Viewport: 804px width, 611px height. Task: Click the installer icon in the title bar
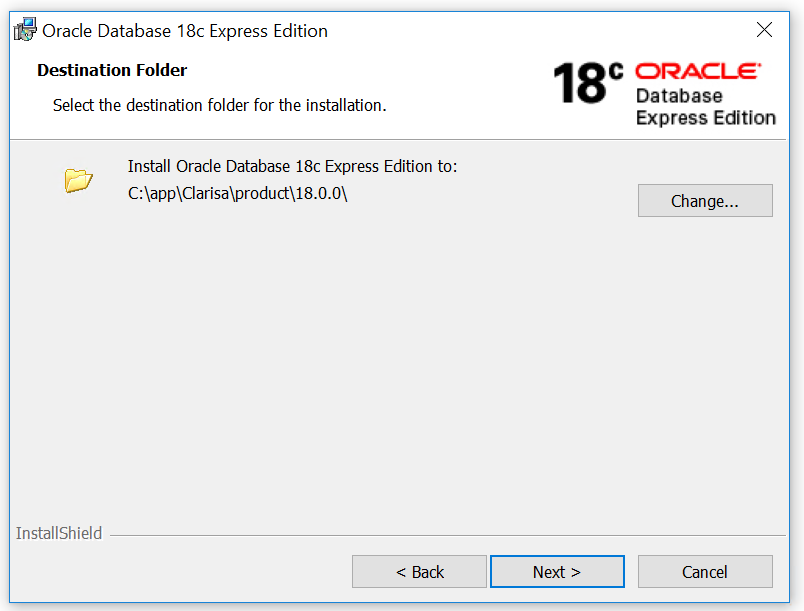pyautogui.click(x=25, y=30)
